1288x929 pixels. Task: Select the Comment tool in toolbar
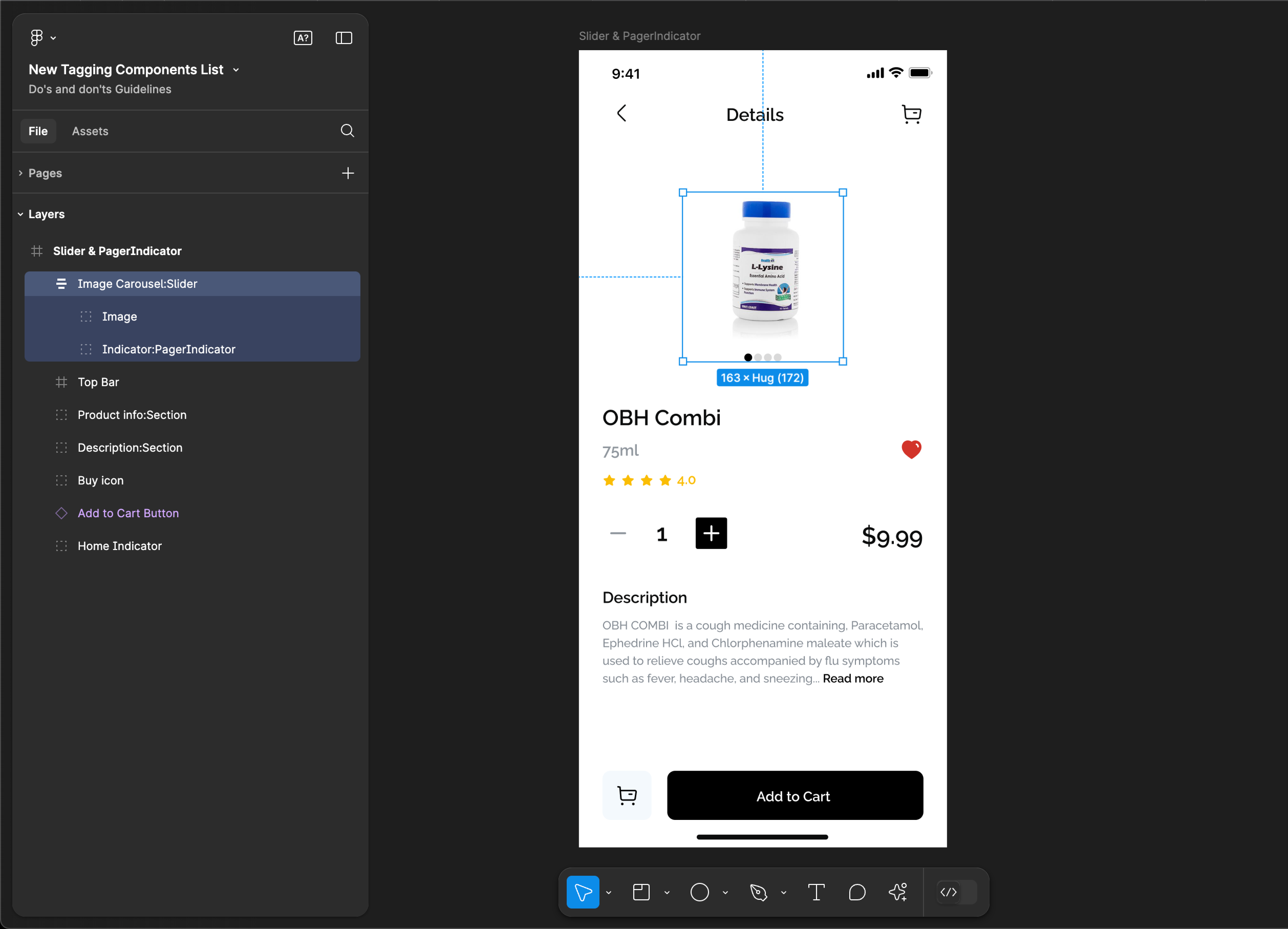tap(857, 892)
